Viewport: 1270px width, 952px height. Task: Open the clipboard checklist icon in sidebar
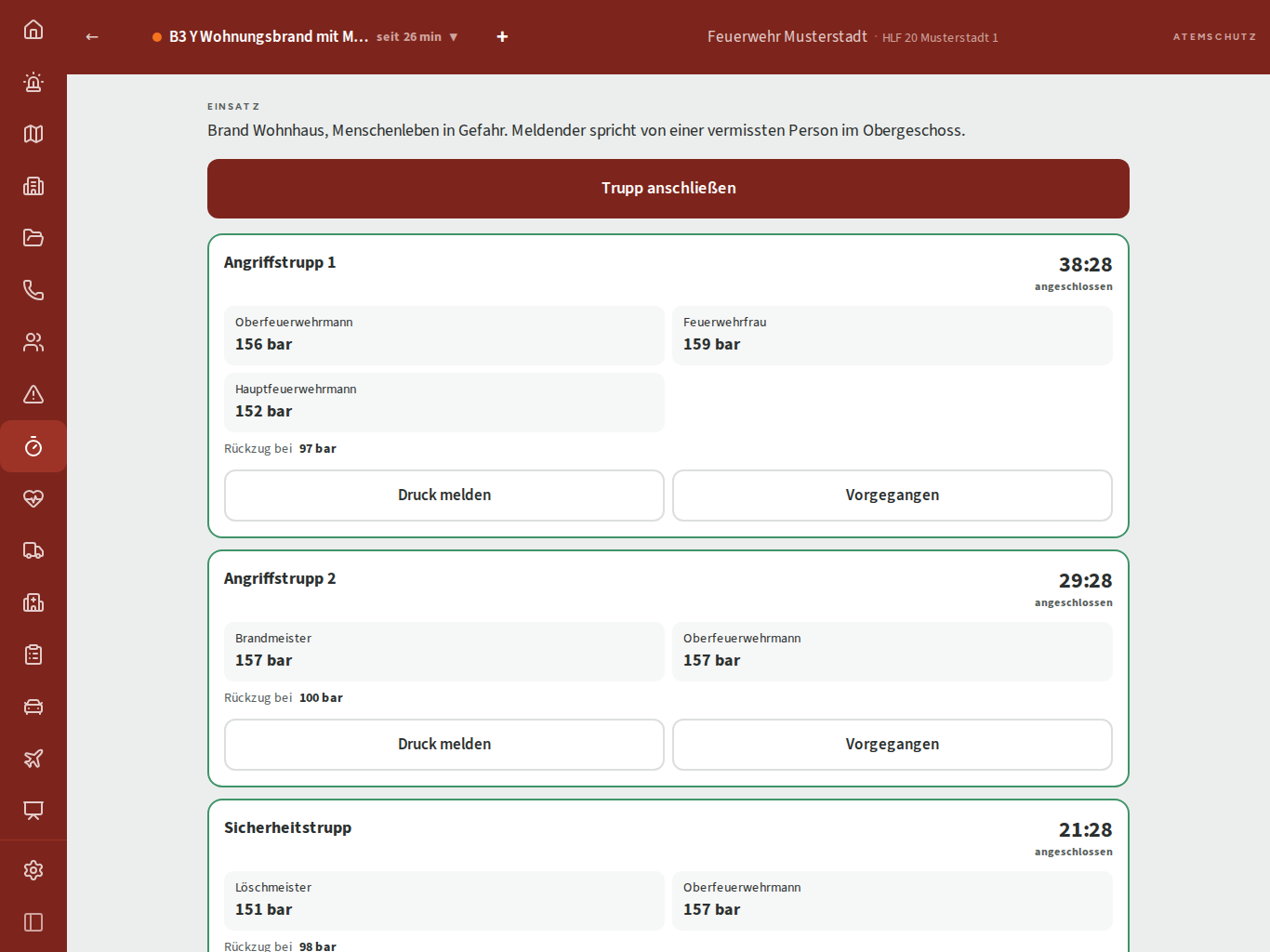[33, 654]
